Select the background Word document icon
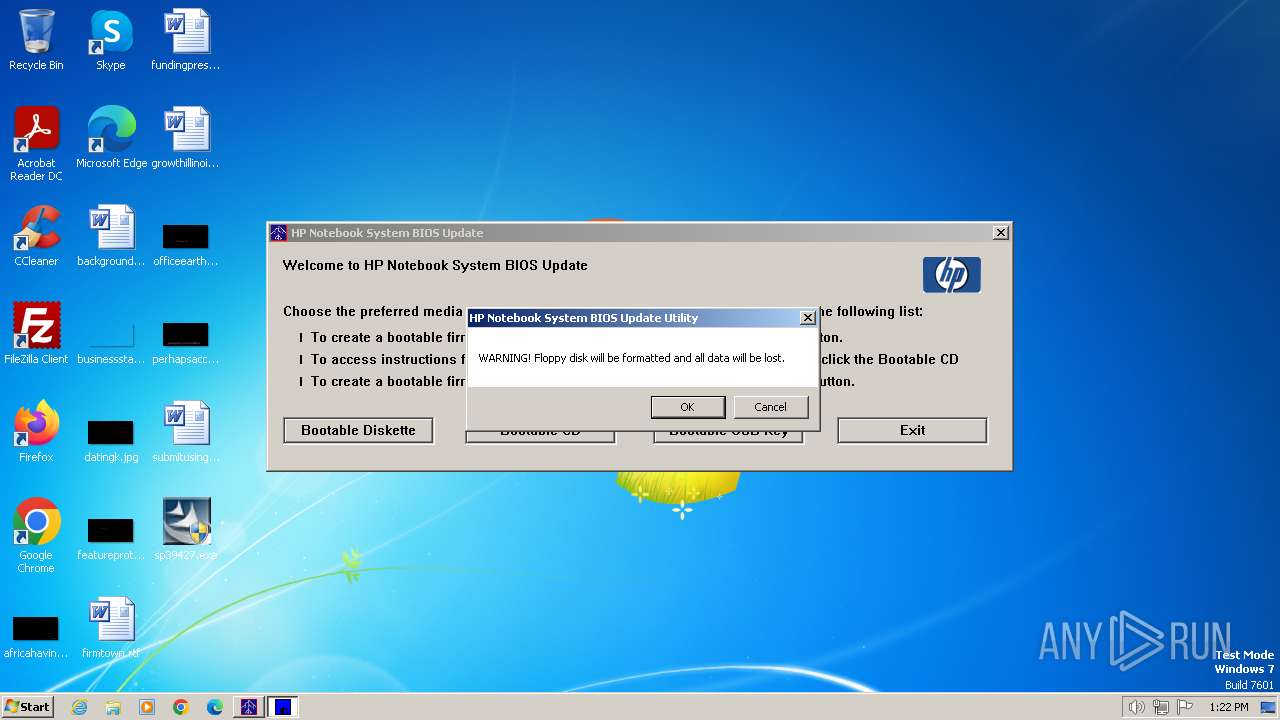1280x720 pixels. pyautogui.click(x=111, y=236)
